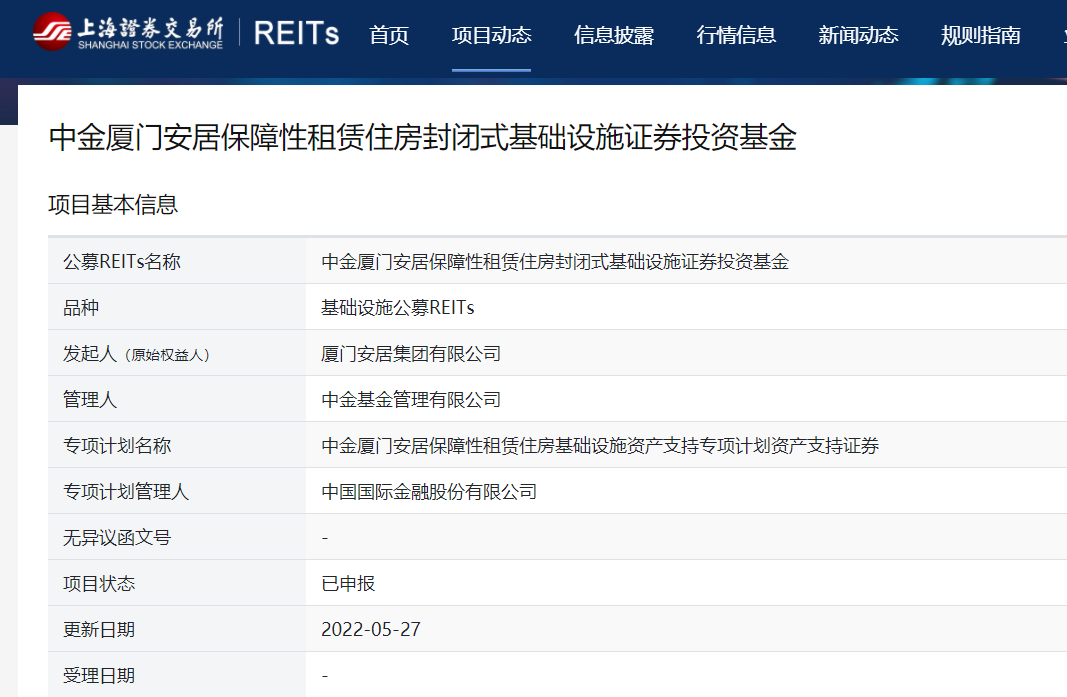Click the REITs text beside the logo

click(296, 33)
